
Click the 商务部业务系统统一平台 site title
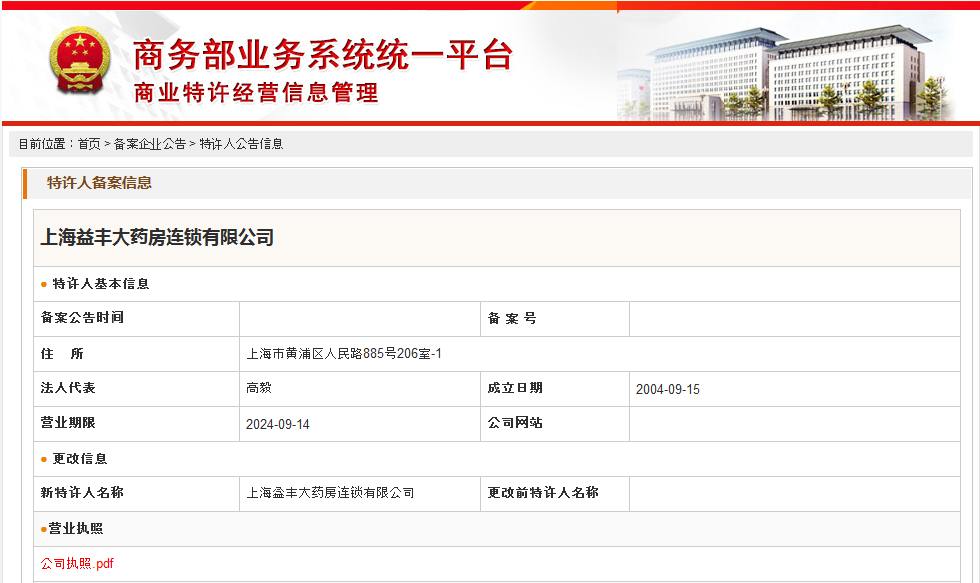pyautogui.click(x=323, y=55)
